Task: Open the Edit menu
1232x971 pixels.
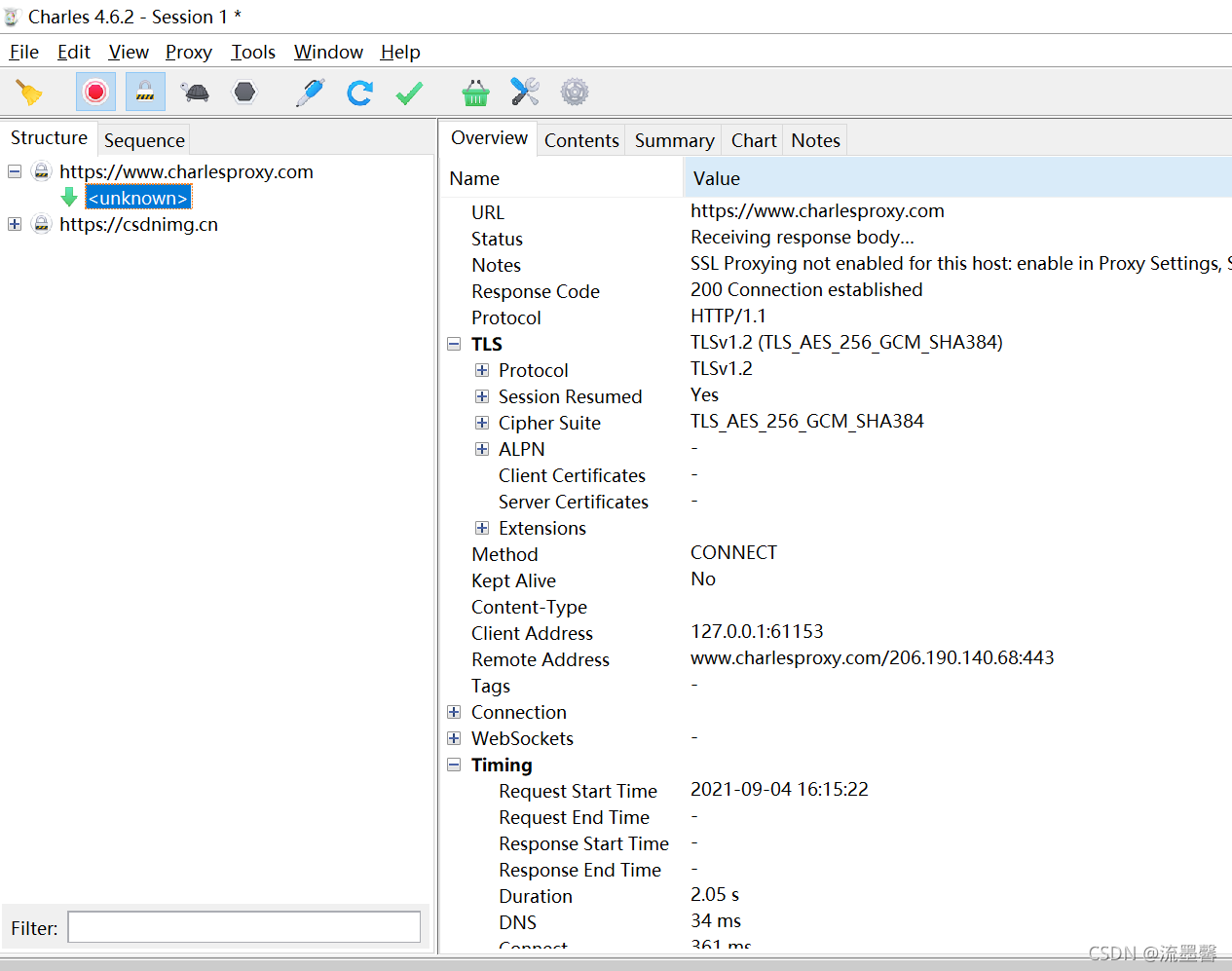Action: [74, 52]
